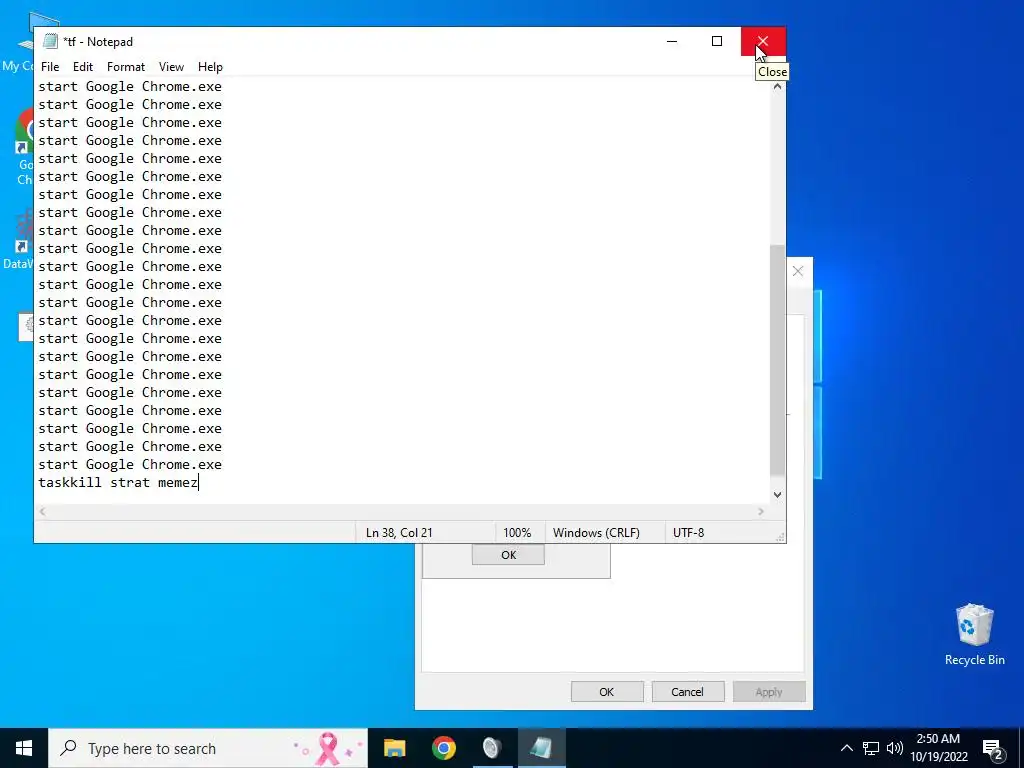The image size is (1024, 768).
Task: Click the resize grip in Notepad's corner
Action: click(x=780, y=537)
